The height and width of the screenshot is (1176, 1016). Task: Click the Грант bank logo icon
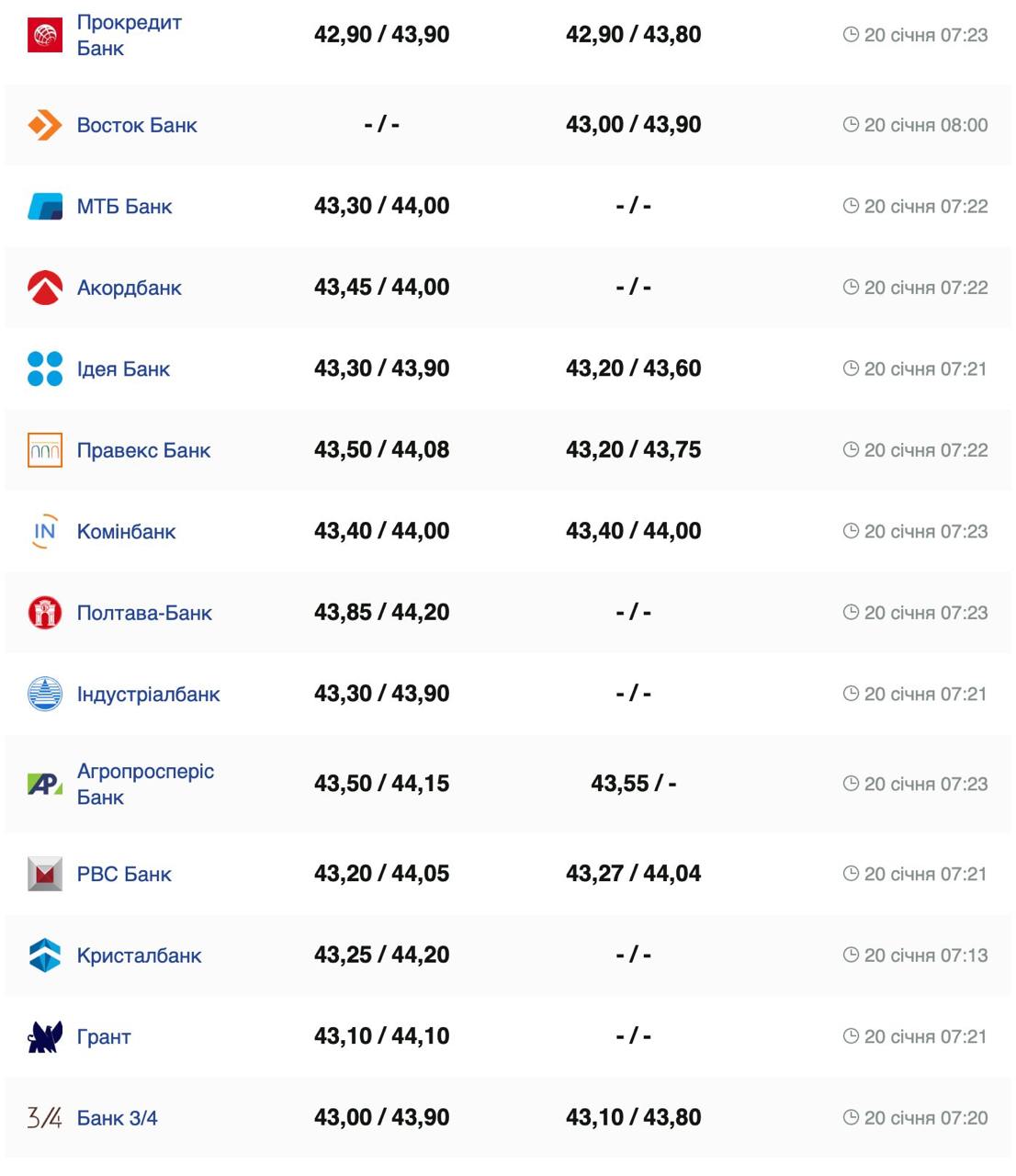coord(45,1036)
